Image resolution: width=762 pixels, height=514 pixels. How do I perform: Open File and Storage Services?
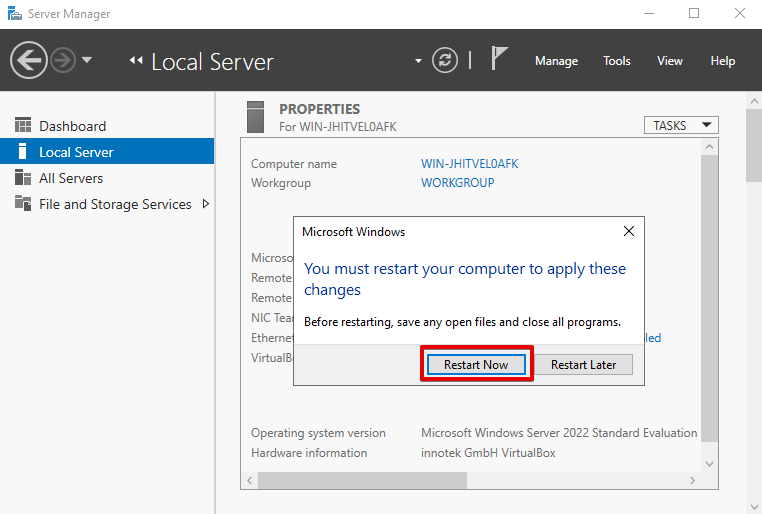pos(107,204)
